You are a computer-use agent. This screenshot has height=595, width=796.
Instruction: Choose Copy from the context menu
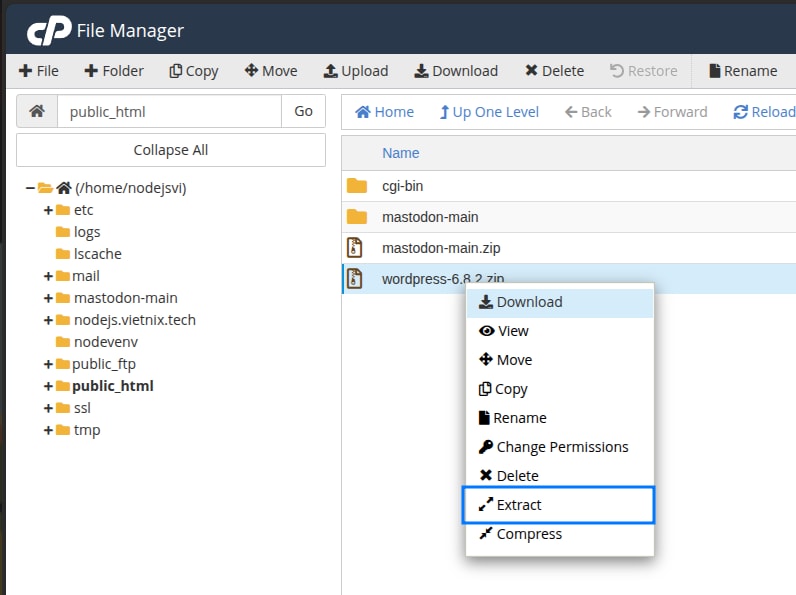(x=559, y=389)
